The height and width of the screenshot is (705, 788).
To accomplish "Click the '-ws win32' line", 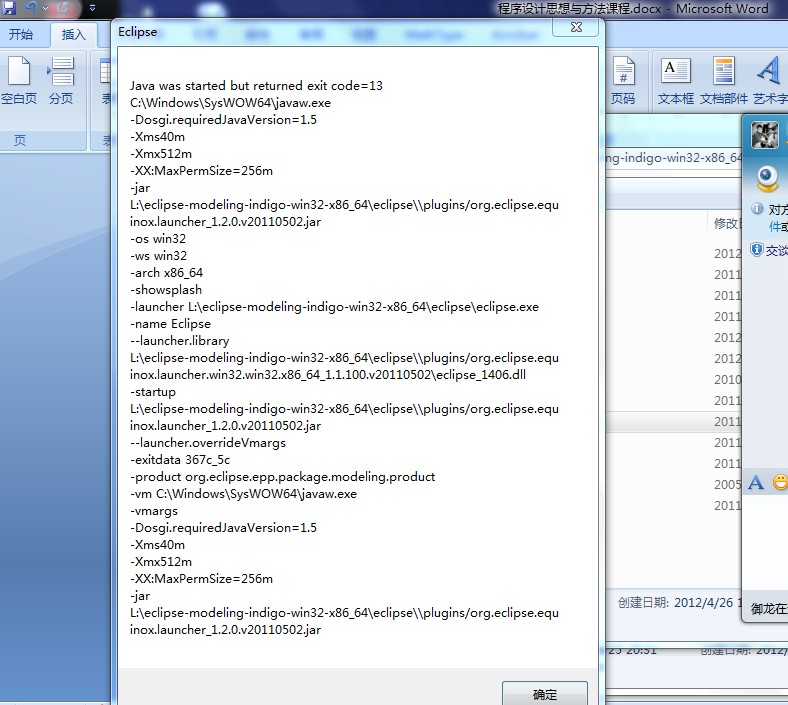I will coord(158,256).
